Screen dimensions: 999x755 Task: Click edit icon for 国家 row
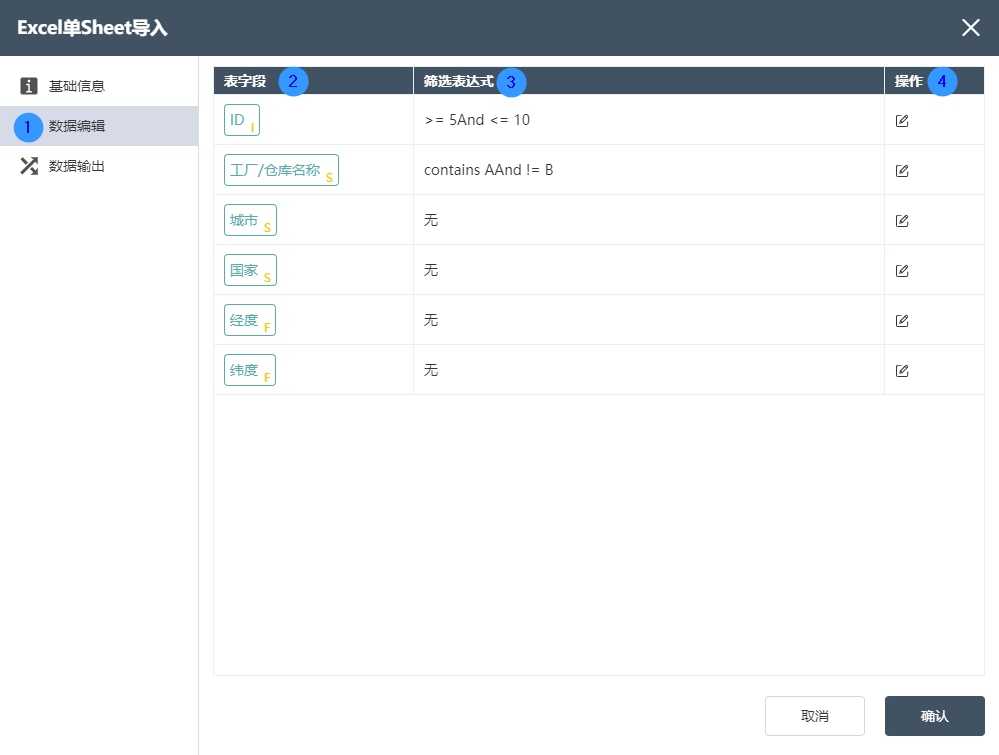pos(902,270)
